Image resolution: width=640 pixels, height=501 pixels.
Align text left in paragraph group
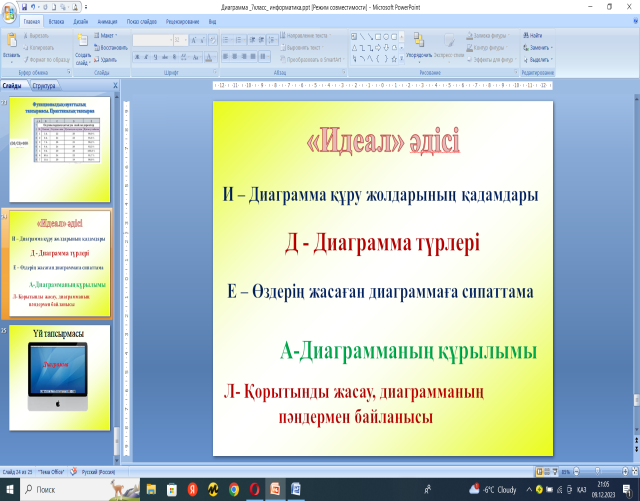click(x=225, y=56)
